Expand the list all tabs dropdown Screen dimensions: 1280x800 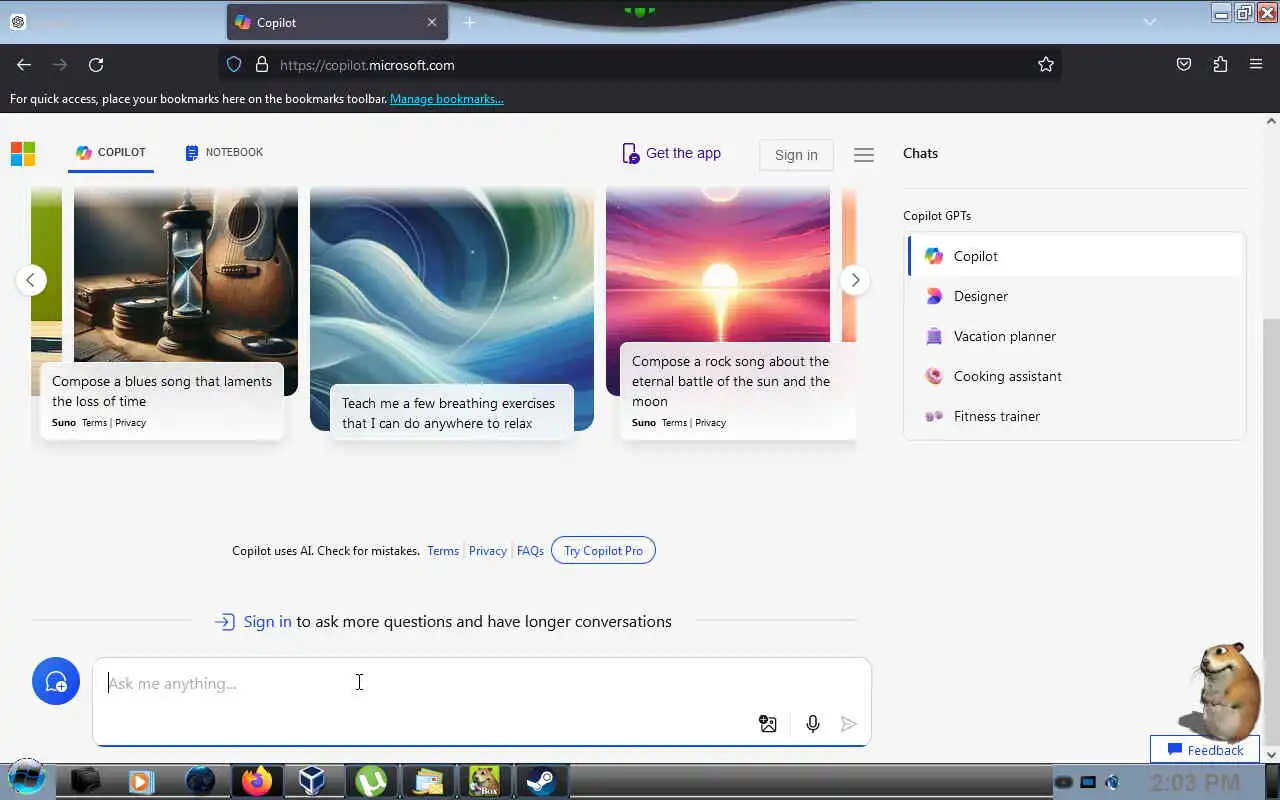[x=1150, y=22]
